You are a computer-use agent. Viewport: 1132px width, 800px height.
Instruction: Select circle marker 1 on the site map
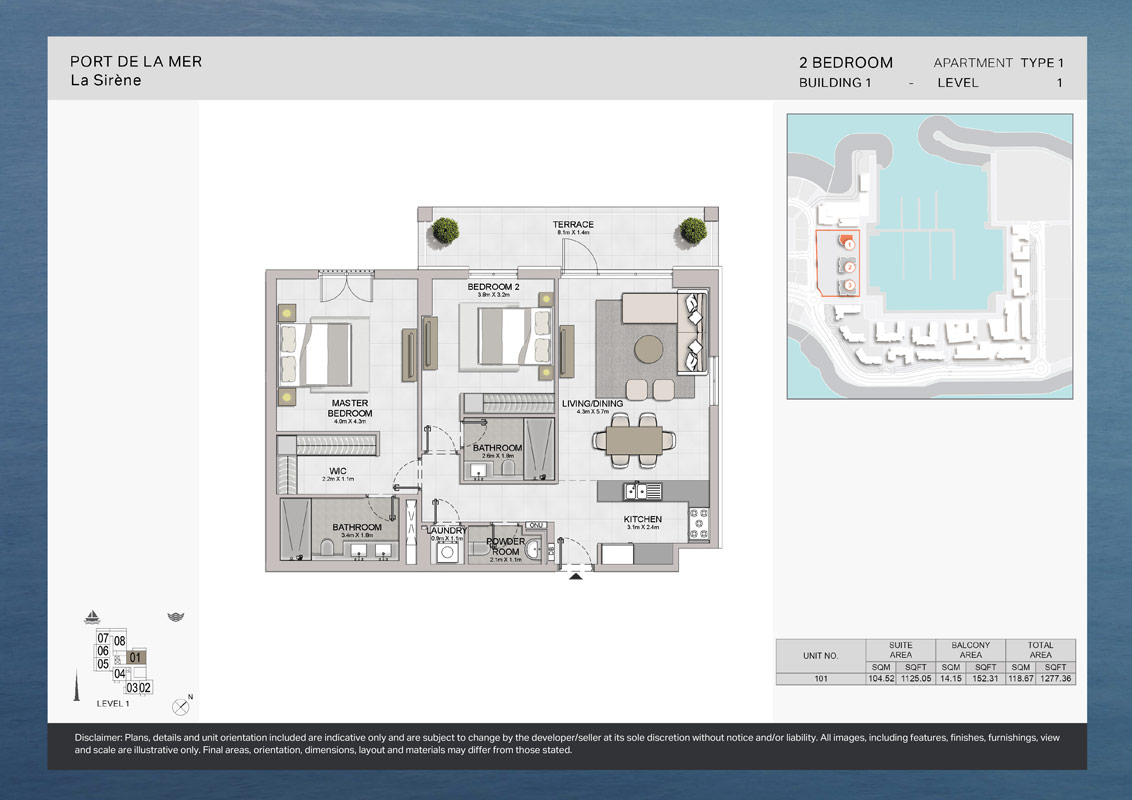coord(849,244)
